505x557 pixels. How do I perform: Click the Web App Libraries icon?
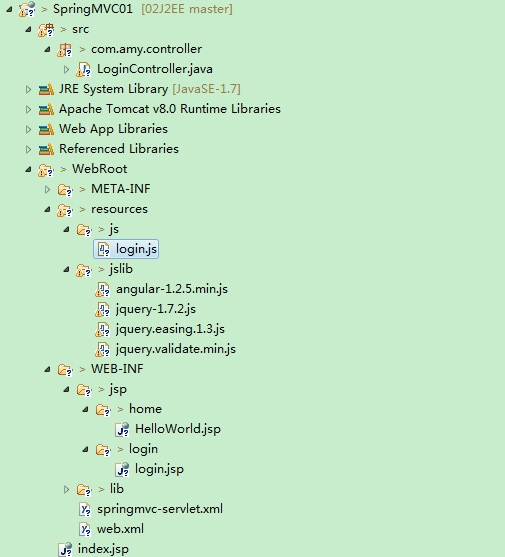[46, 129]
